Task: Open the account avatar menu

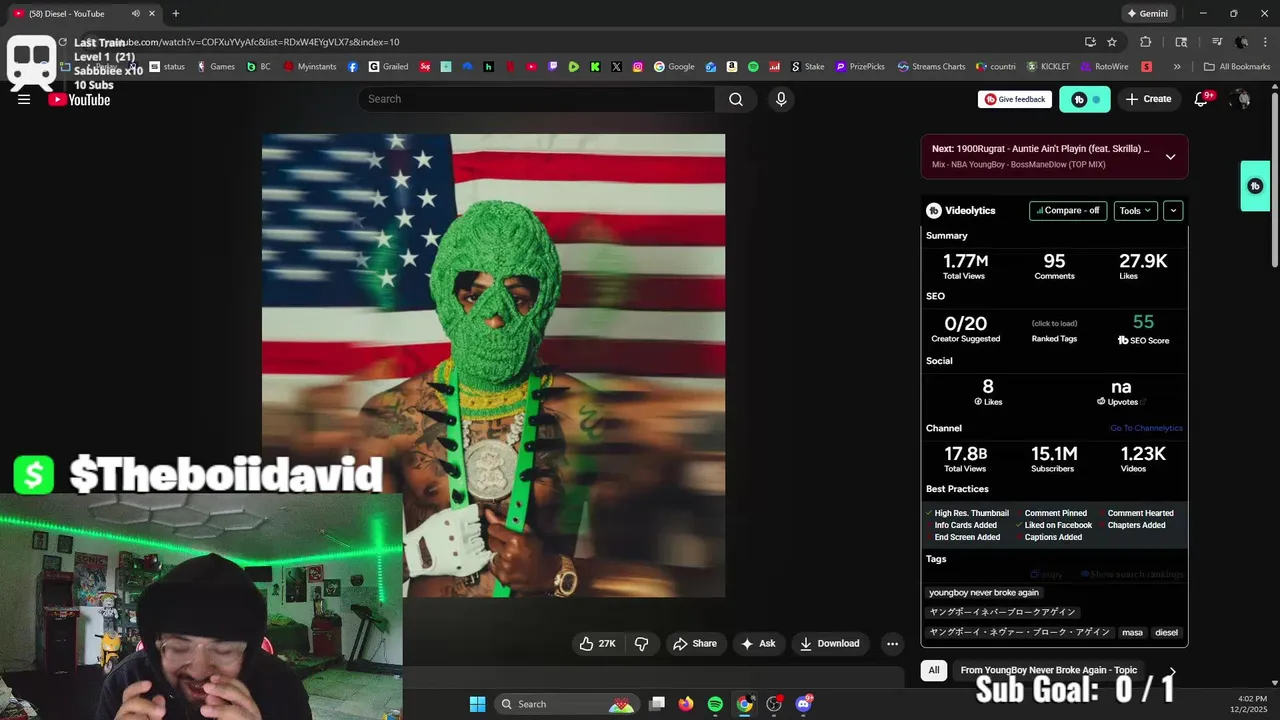Action: coord(1241,99)
